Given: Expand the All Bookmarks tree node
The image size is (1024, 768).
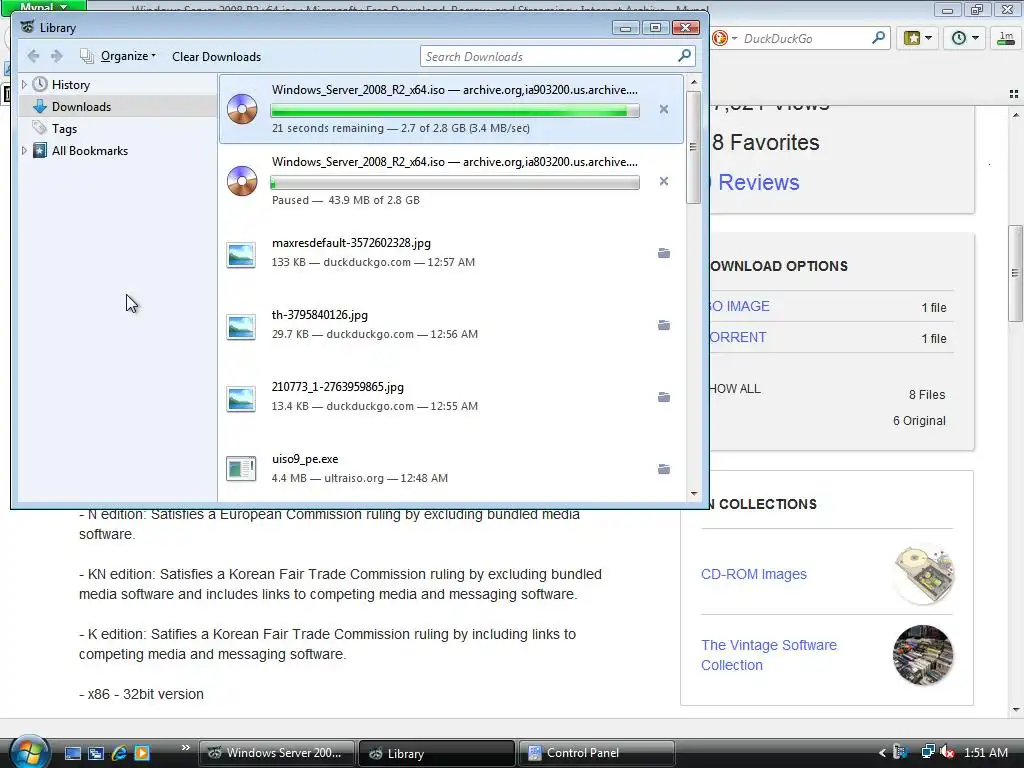Looking at the screenshot, I should 24,151.
